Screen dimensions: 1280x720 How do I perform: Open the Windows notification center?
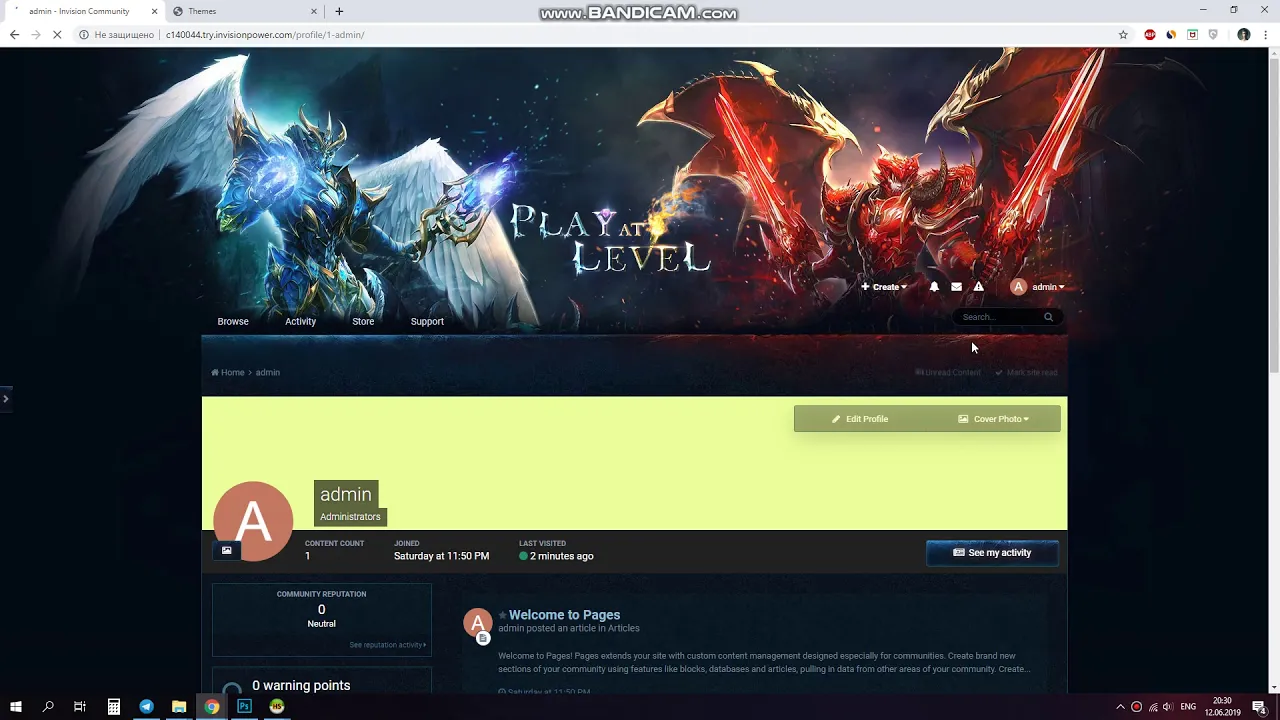(1259, 707)
